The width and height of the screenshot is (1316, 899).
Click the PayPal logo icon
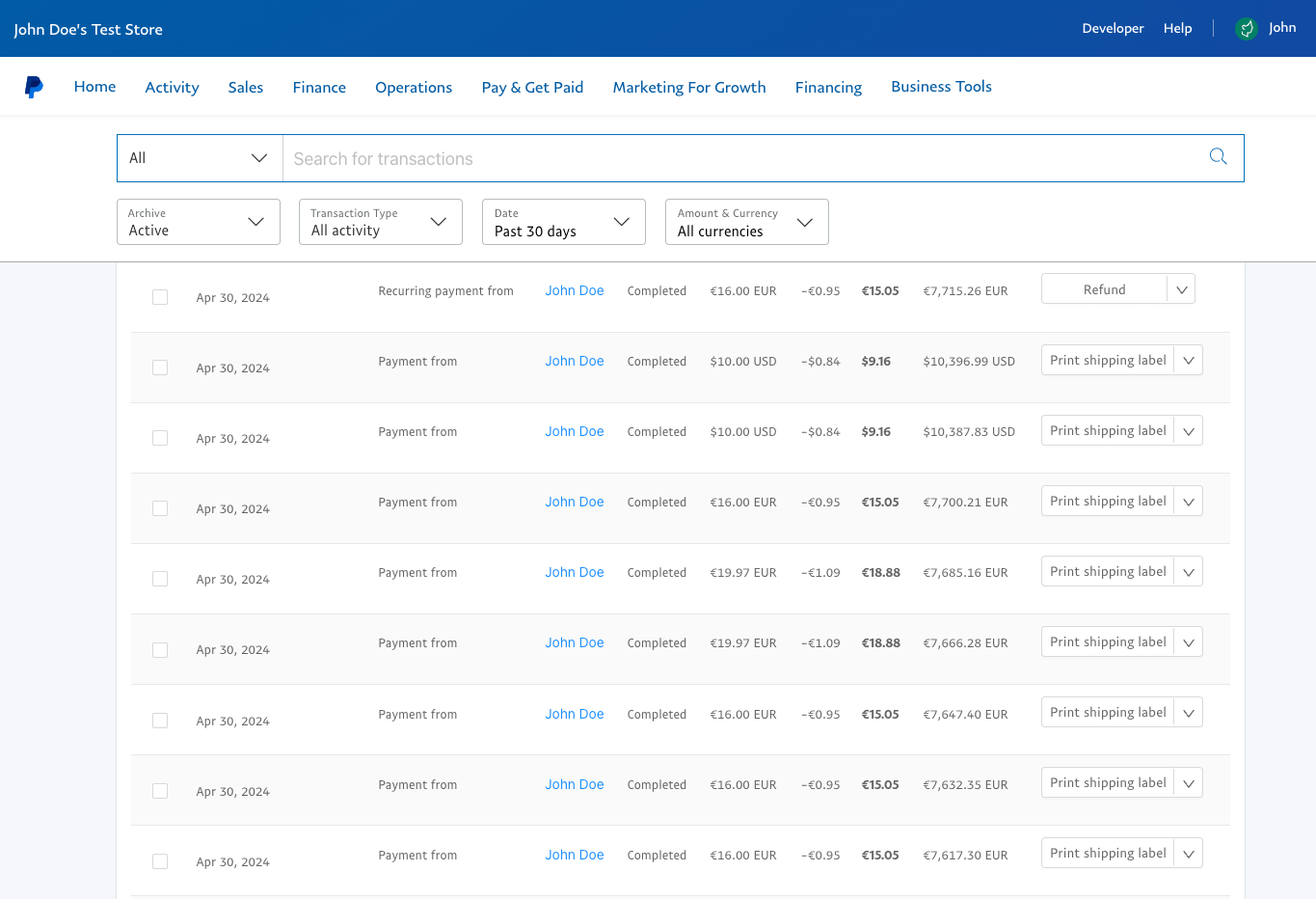point(34,87)
